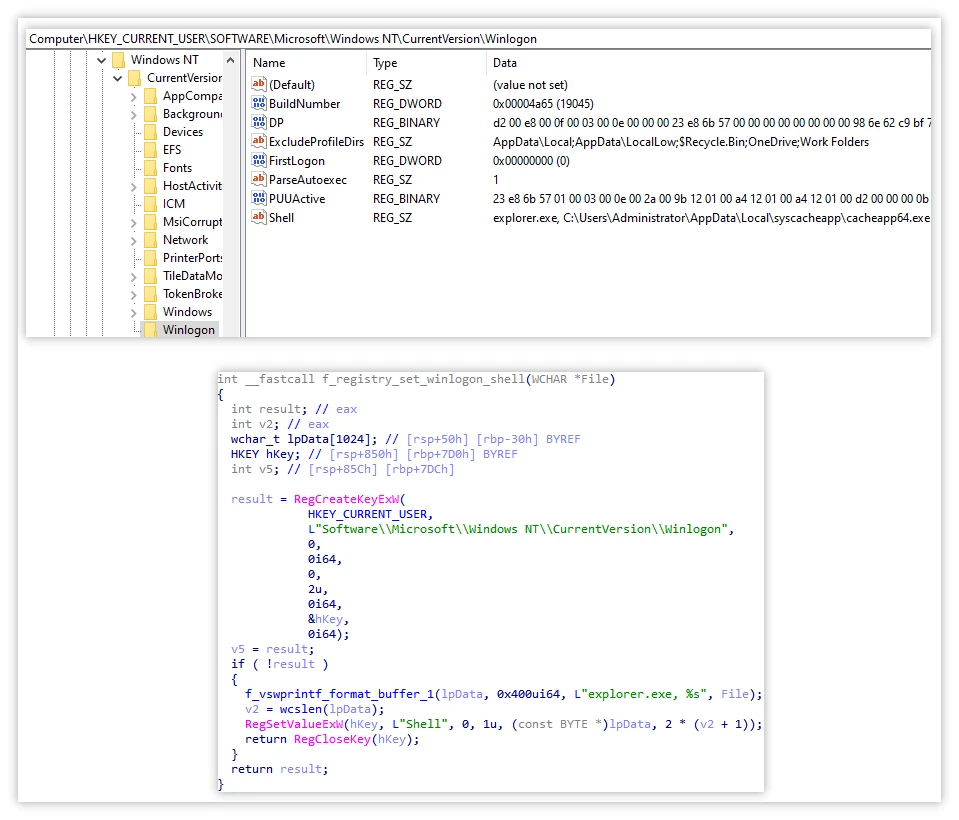This screenshot has height=820, width=959.
Task: Click the '(value not set)' data cell
Action: coord(530,84)
